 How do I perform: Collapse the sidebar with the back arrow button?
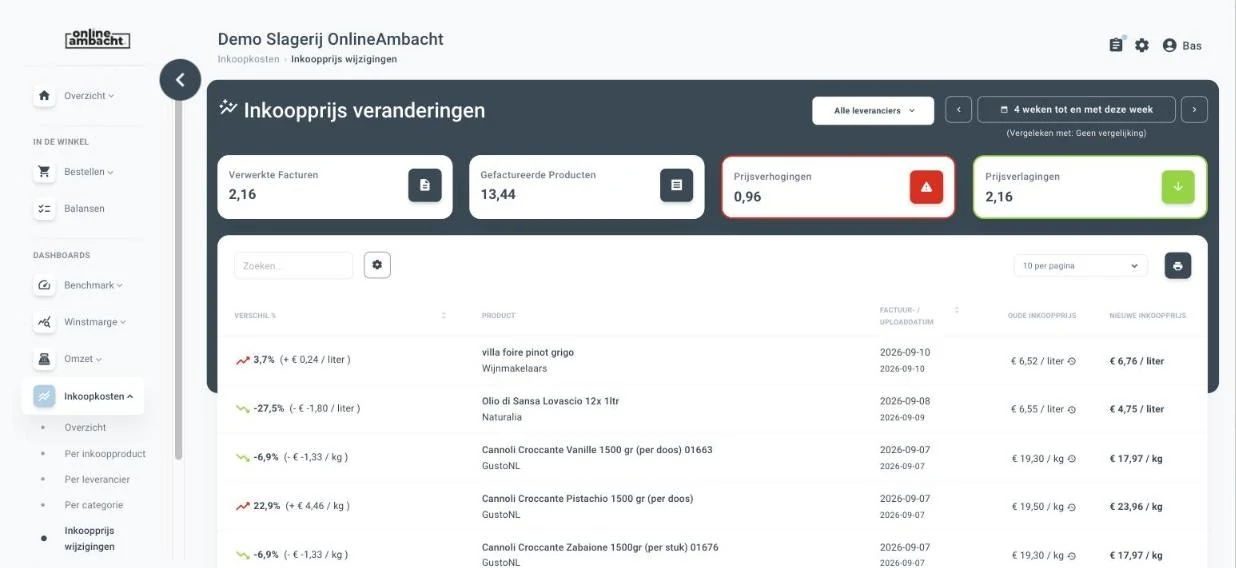(x=180, y=80)
